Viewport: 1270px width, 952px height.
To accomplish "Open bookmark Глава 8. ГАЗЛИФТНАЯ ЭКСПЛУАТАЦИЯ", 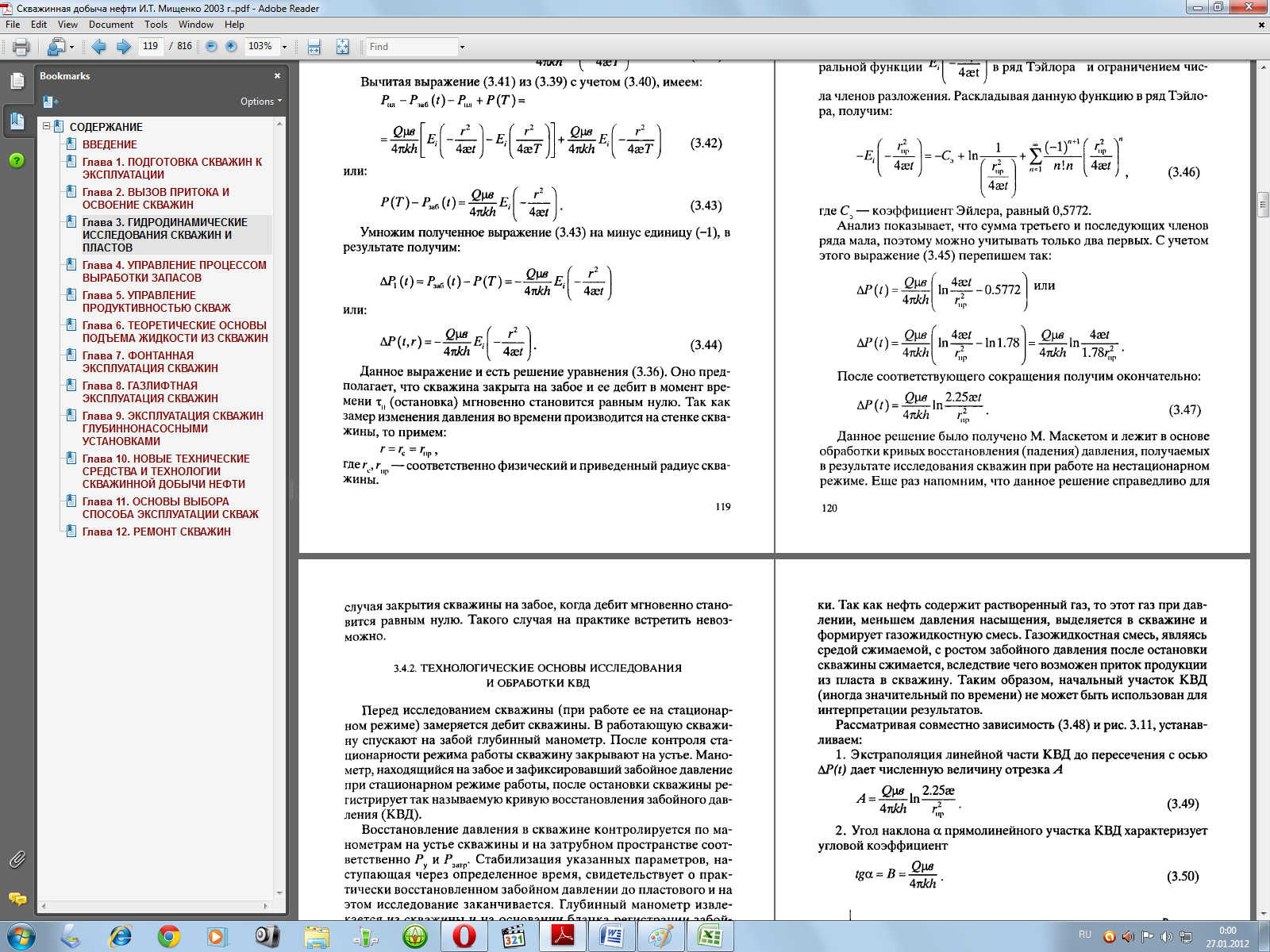I will (x=150, y=392).
